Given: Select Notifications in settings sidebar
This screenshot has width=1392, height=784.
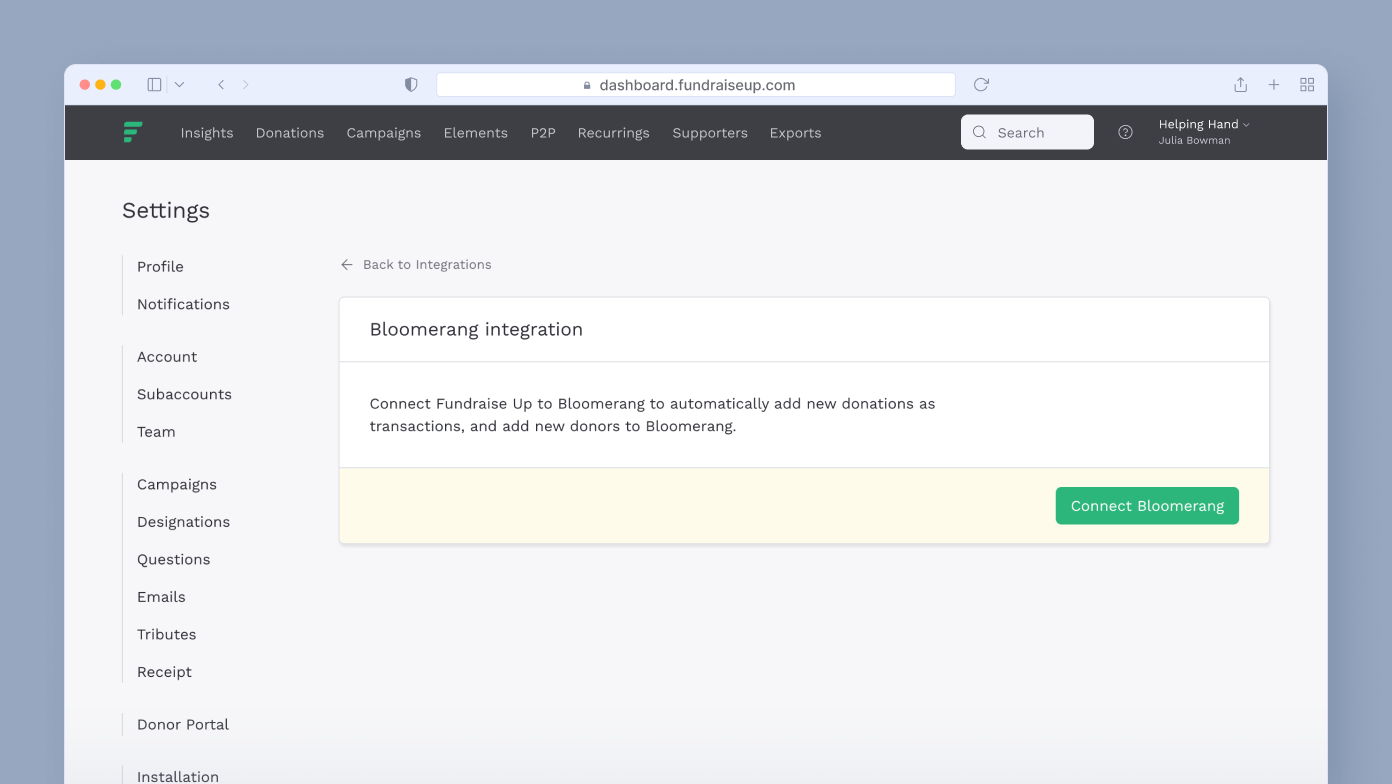Looking at the screenshot, I should pyautogui.click(x=183, y=304).
